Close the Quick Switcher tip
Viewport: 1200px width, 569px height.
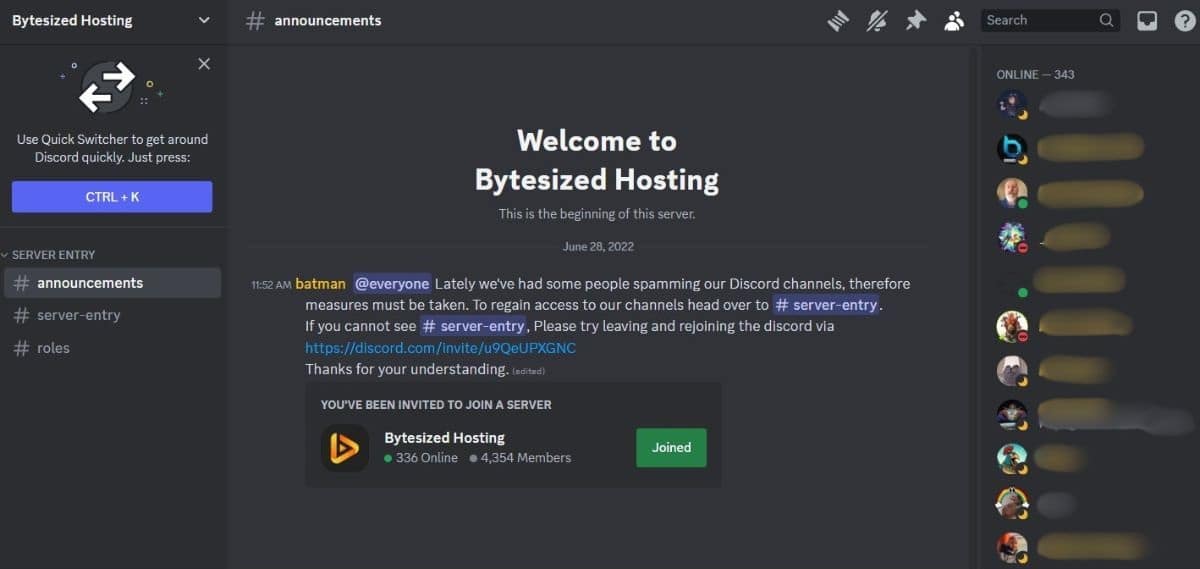coord(204,64)
